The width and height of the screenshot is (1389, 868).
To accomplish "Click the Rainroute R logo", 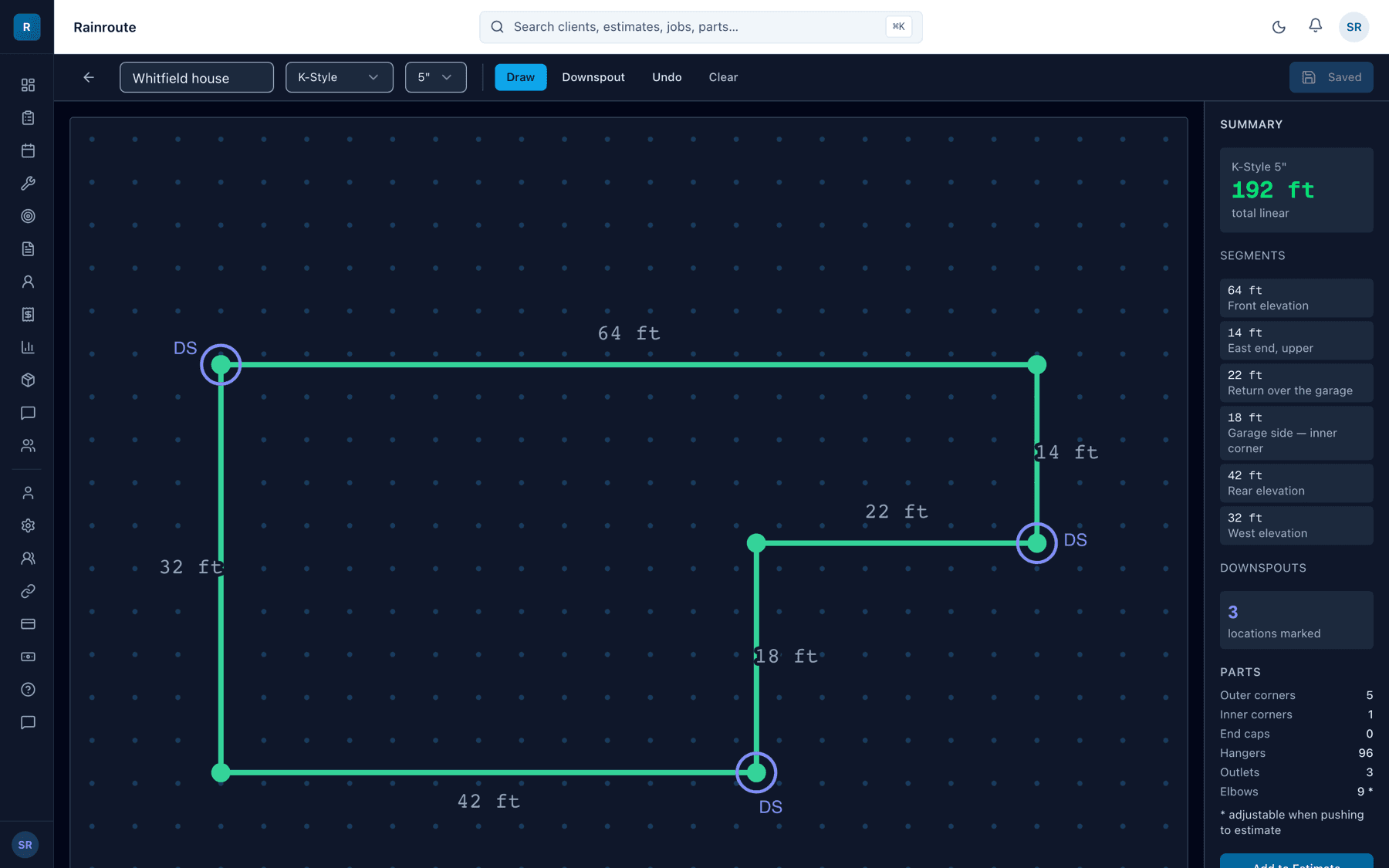I will 27,27.
